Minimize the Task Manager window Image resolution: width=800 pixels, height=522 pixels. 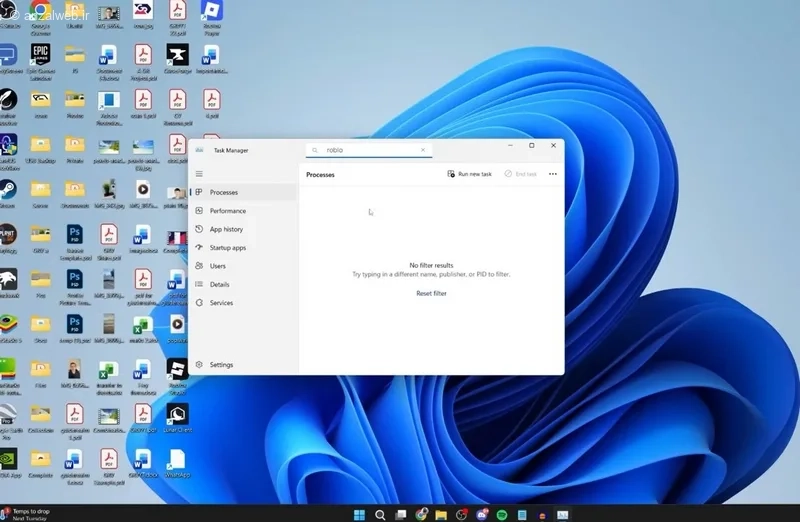[510, 145]
